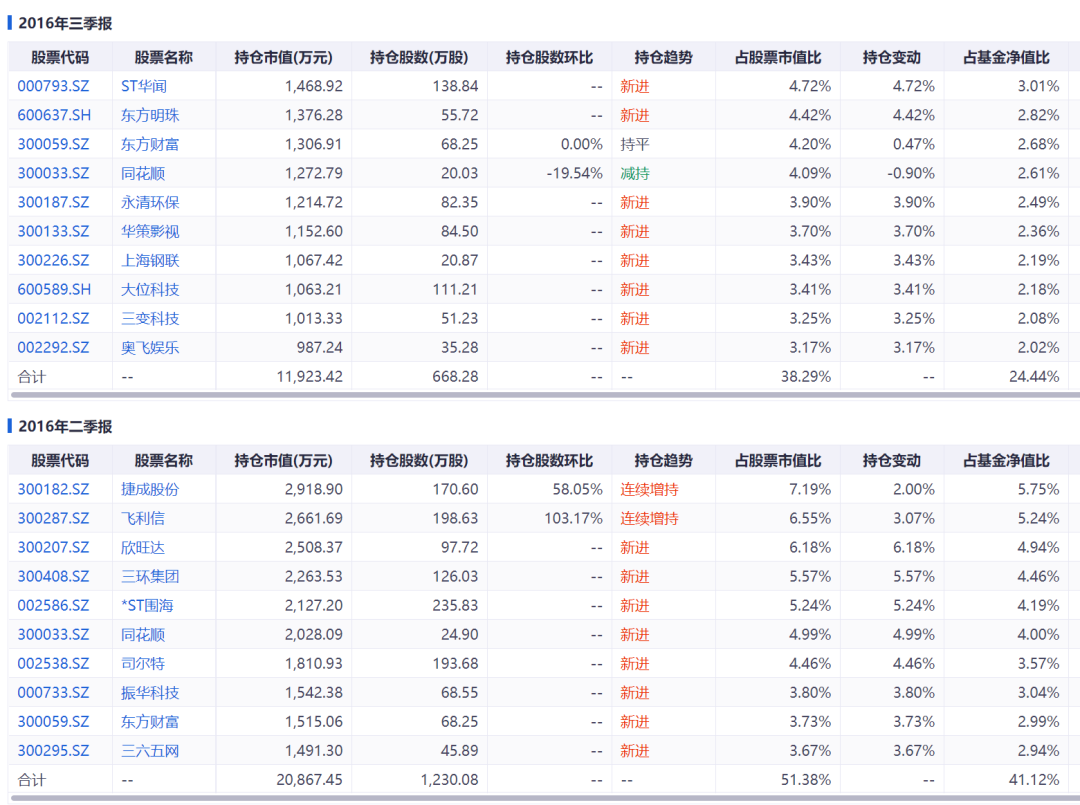Open stock code link 002292.SZ

point(53,347)
